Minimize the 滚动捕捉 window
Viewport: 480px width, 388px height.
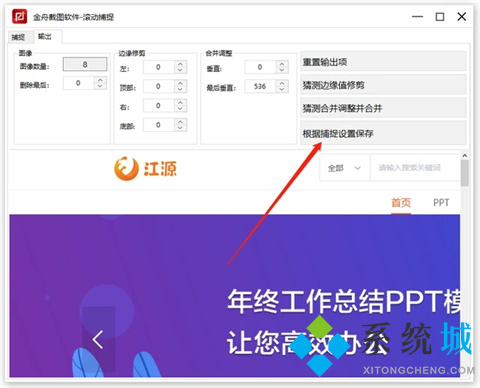[x=417, y=16]
